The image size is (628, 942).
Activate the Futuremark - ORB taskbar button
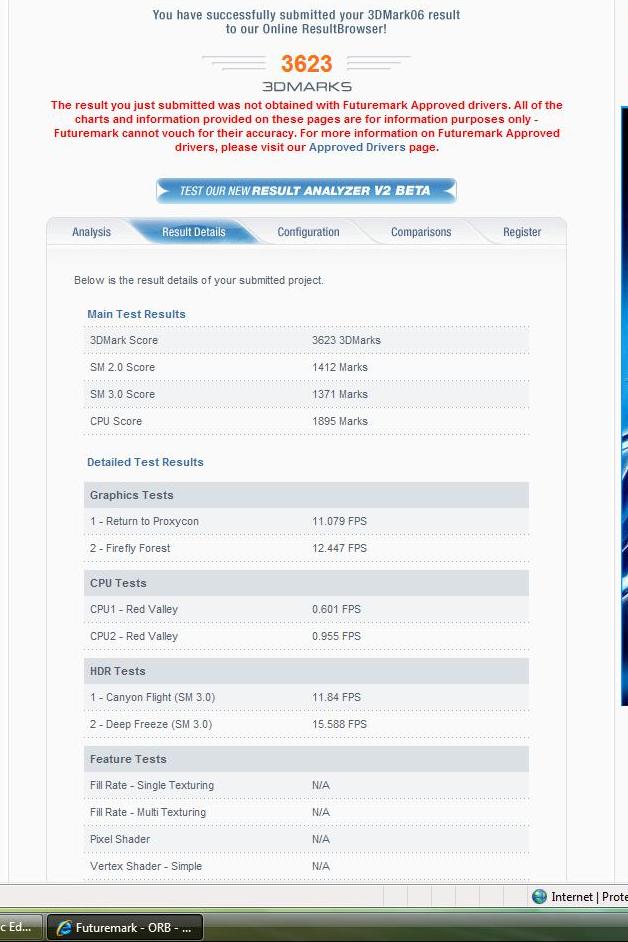click(x=124, y=928)
